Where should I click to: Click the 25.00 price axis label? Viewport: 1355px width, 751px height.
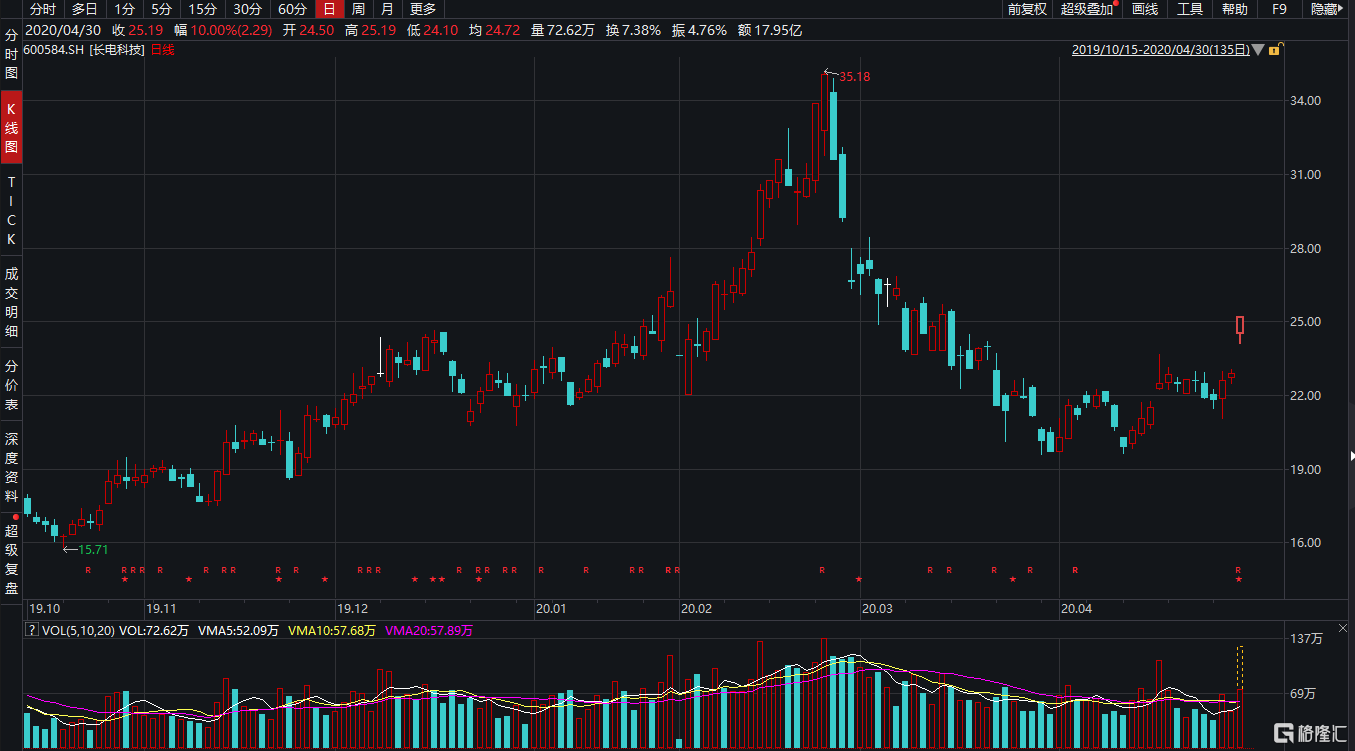point(1306,322)
